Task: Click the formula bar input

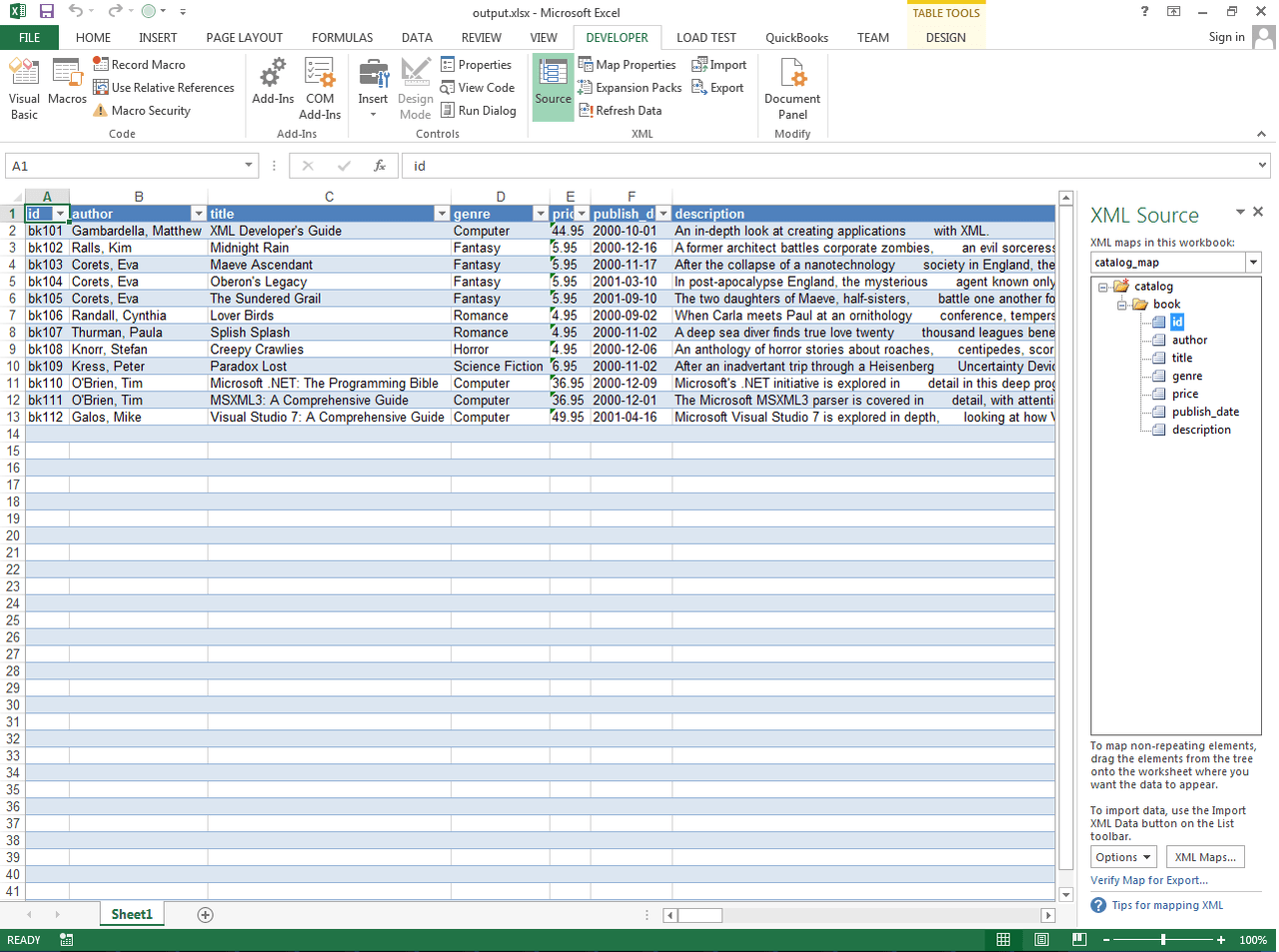Action: point(828,166)
